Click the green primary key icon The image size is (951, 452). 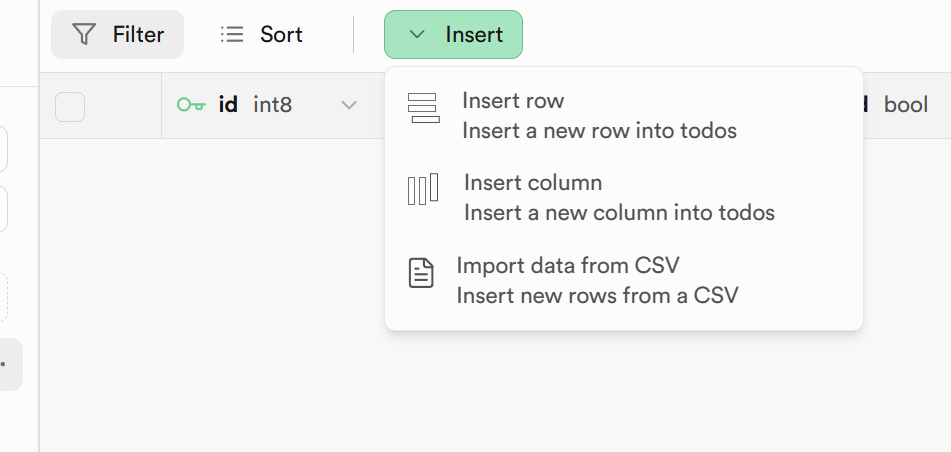[x=191, y=104]
